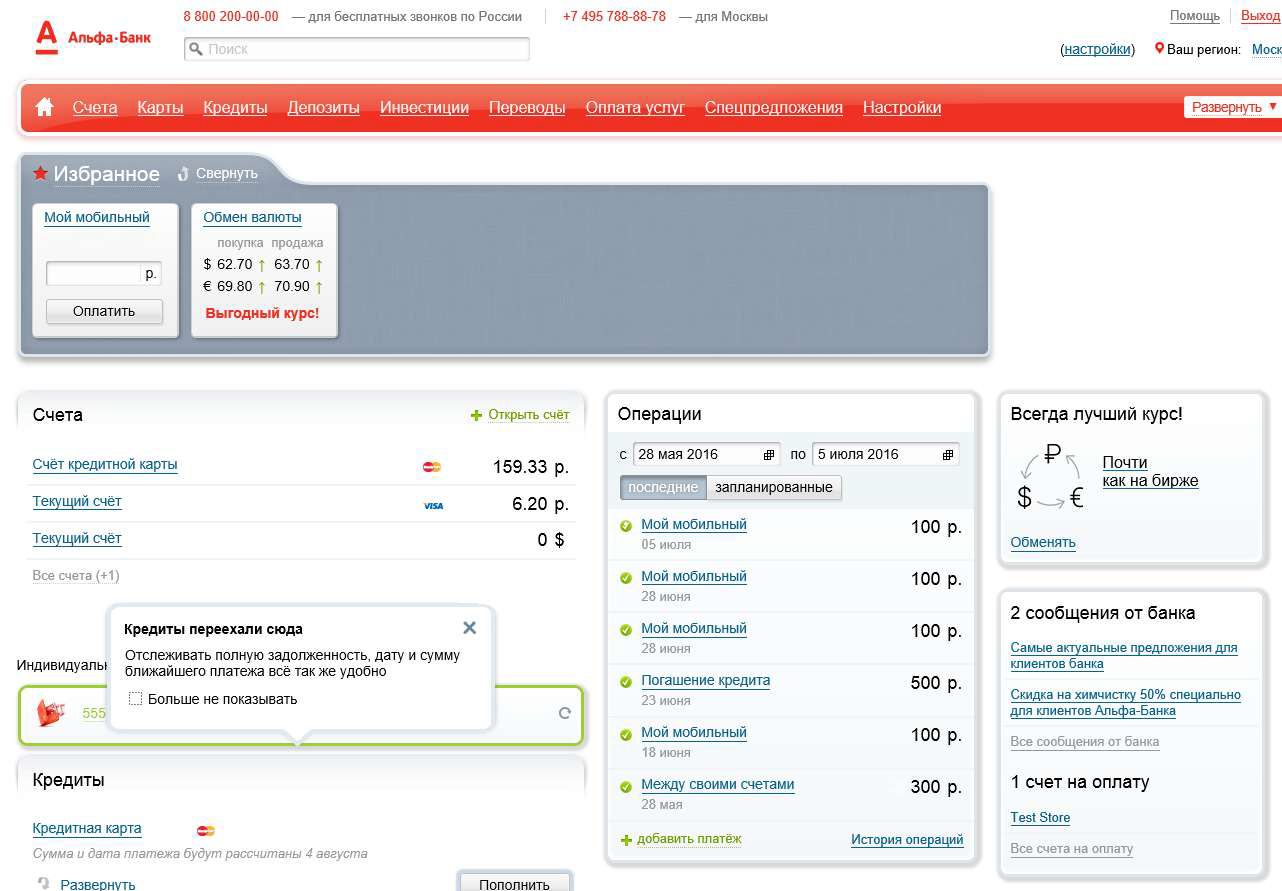Click the MasterCard icon beside Кредитная карта
The width and height of the screenshot is (1282, 891).
coord(206,830)
